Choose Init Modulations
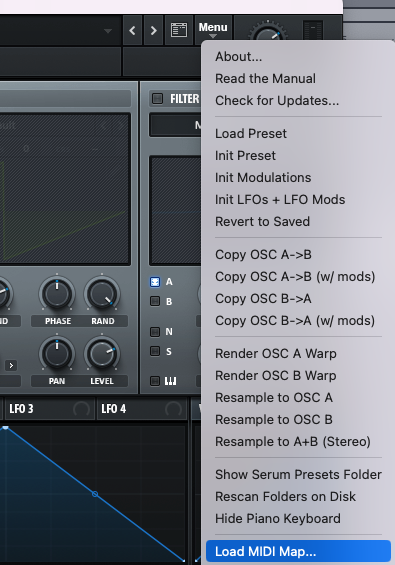This screenshot has height=565, width=395. [298, 178]
